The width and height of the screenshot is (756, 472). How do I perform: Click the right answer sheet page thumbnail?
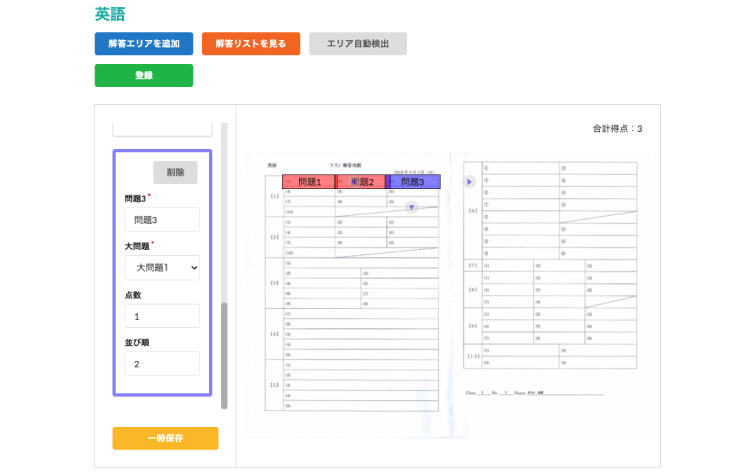tap(550, 295)
